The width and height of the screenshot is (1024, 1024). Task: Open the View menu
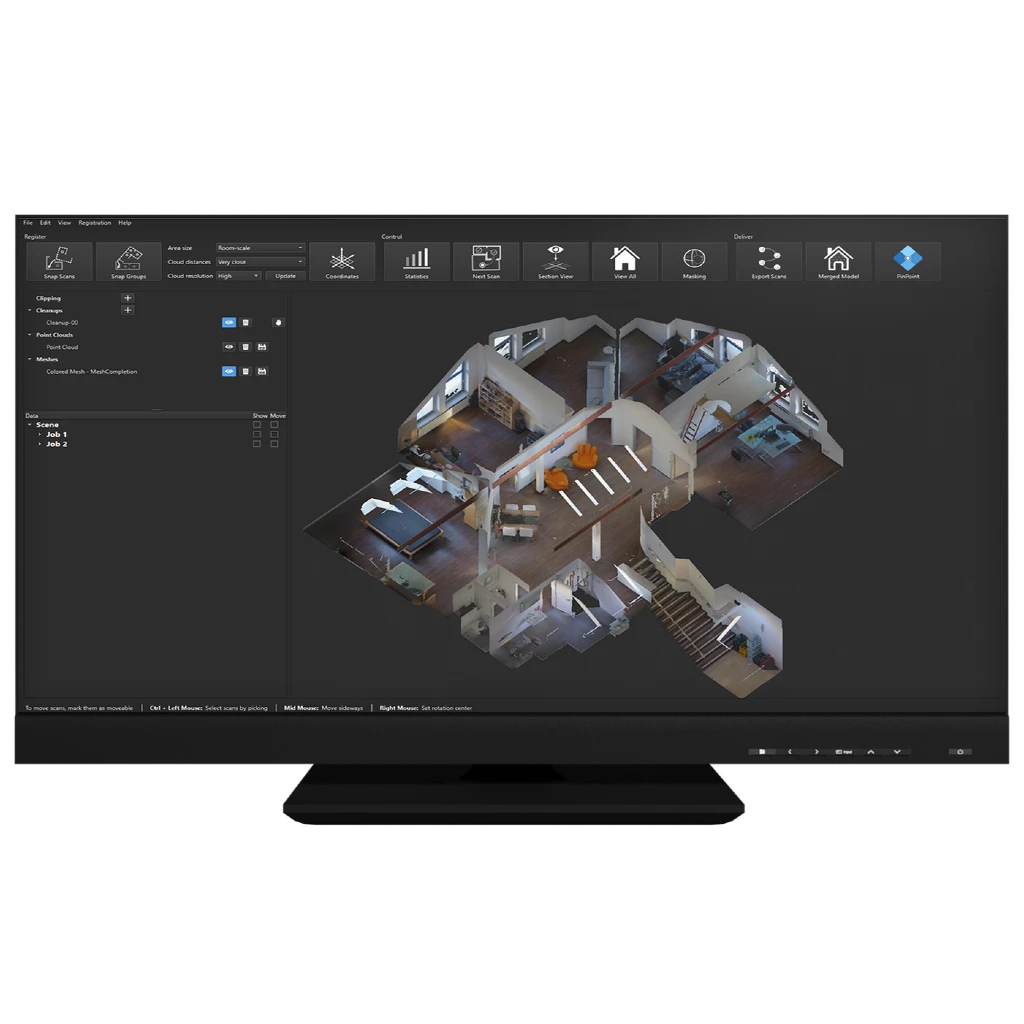65,223
